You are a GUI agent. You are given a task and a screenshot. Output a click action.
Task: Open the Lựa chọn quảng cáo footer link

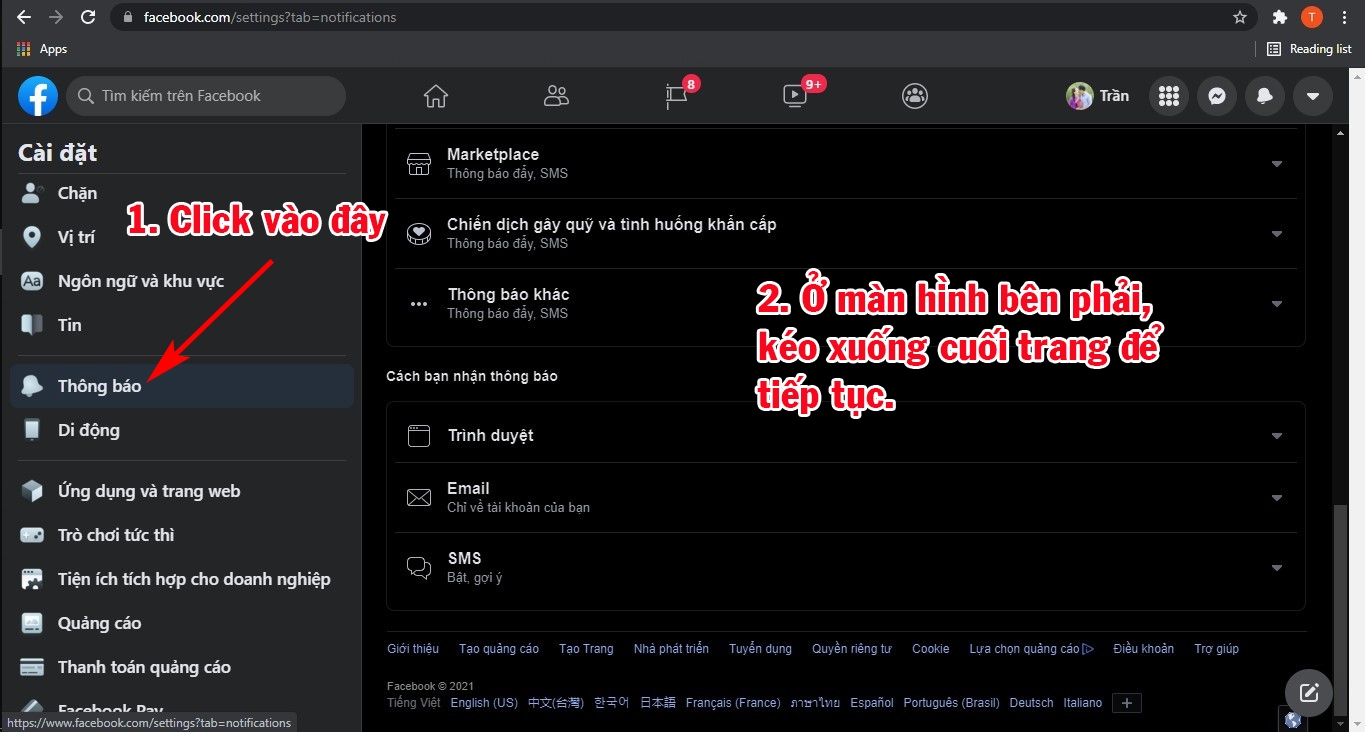click(1031, 649)
